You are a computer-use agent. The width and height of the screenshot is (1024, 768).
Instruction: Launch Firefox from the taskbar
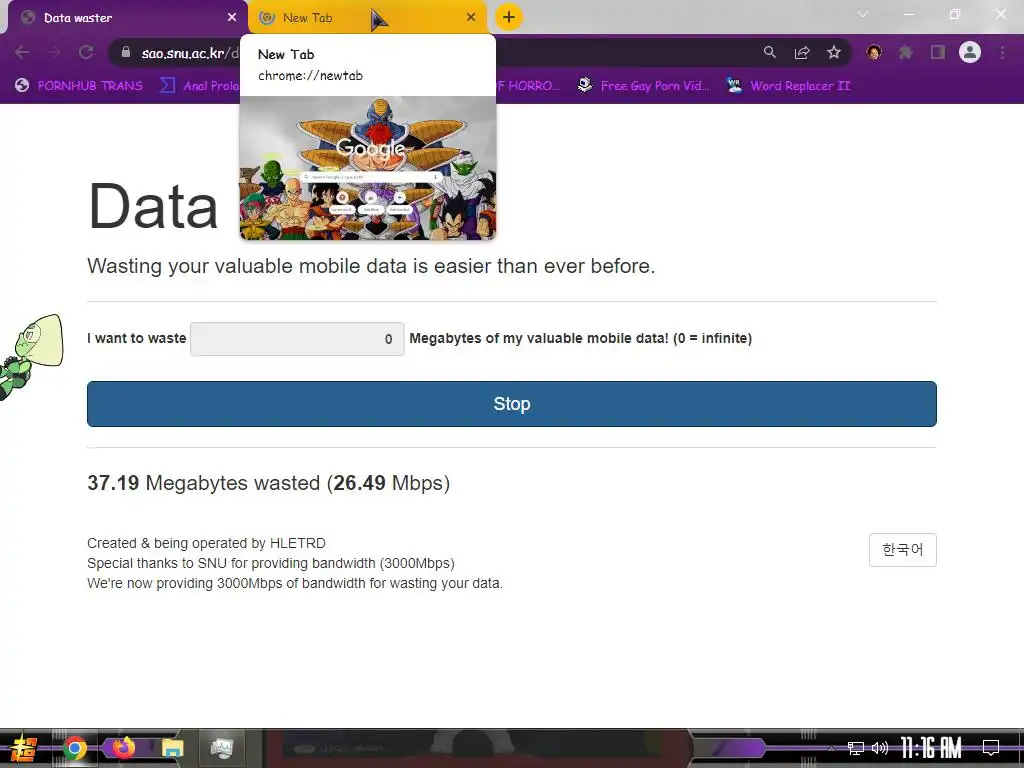coord(123,747)
